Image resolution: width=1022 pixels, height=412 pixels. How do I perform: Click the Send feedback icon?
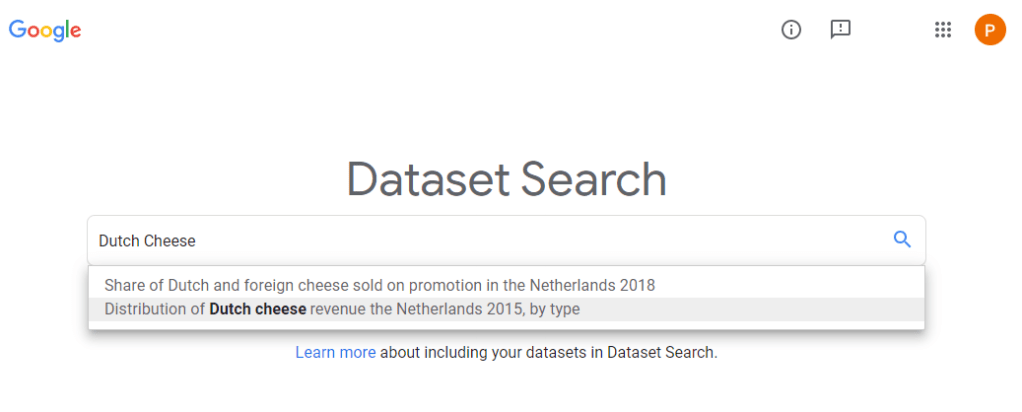point(840,30)
